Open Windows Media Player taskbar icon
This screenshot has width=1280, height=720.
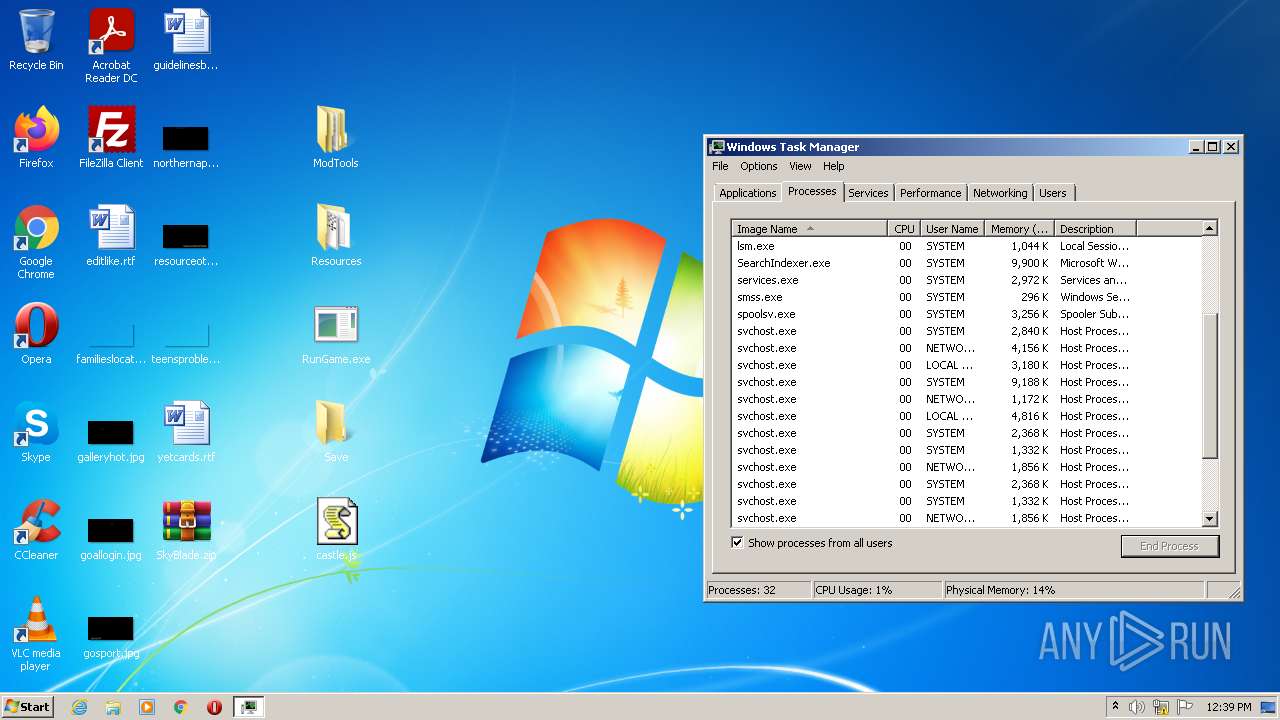tap(147, 707)
